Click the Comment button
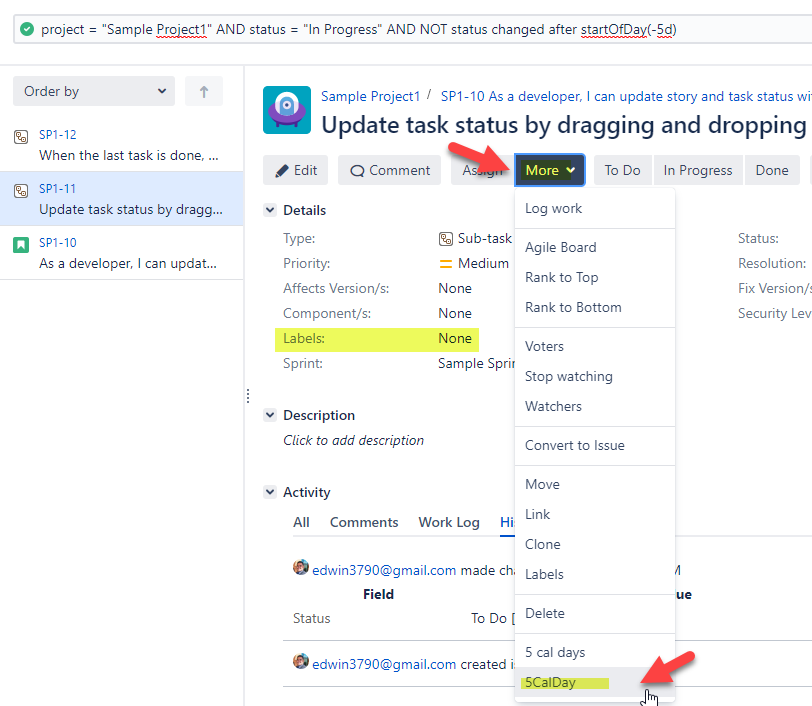Screen dimensions: 812x706 (x=389, y=170)
